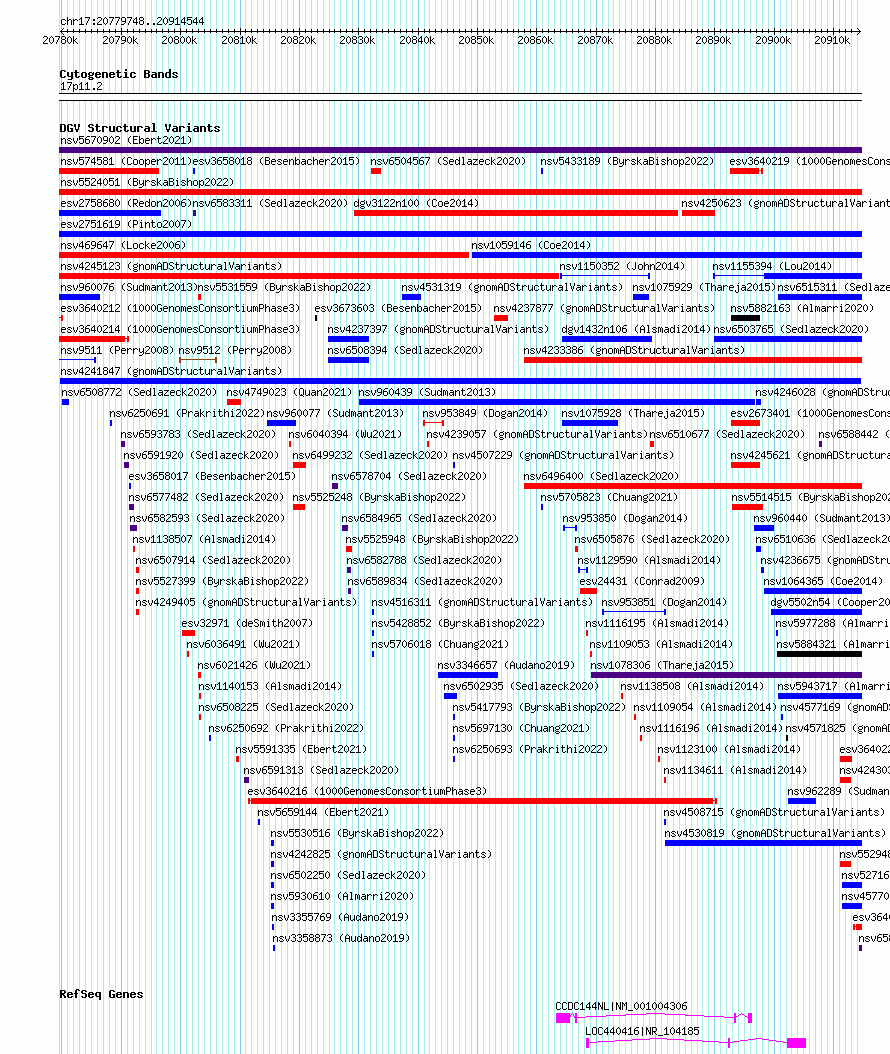Open the CCDC144NL|NM_001004306 gene label
The height and width of the screenshot is (1054, 890).
[621, 1006]
